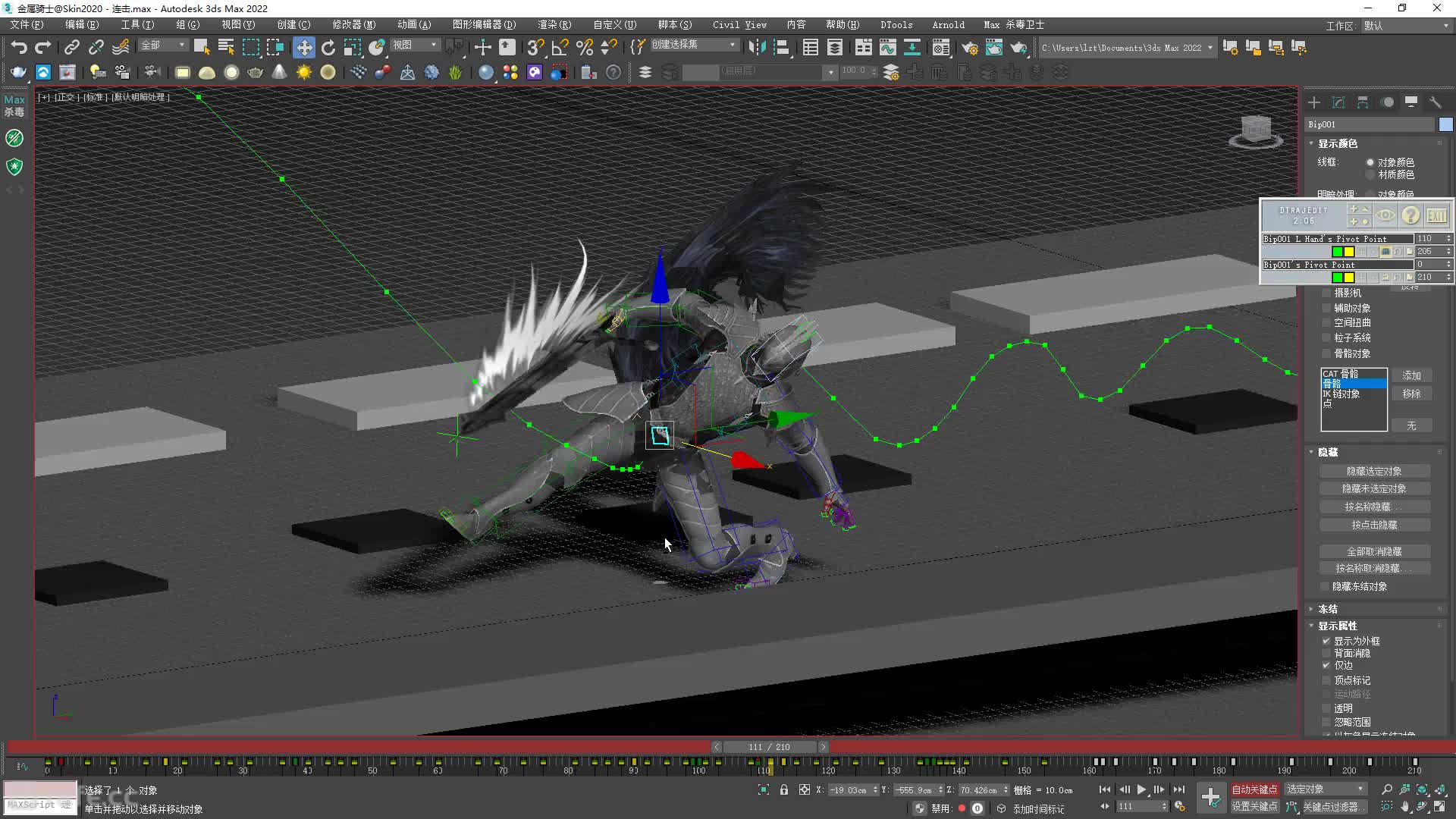The width and height of the screenshot is (1456, 819).
Task: Open the 选定对象 key filter dropdown
Action: tap(1326, 789)
